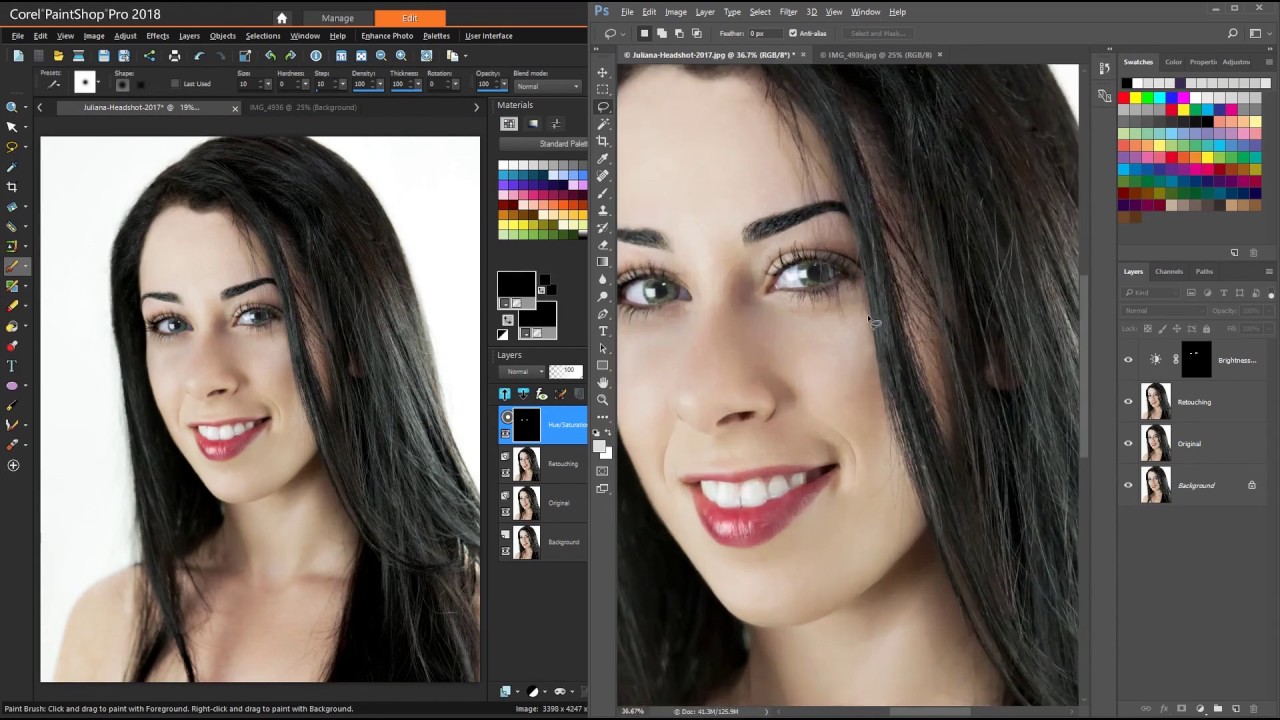Click the red swatch in Photoshop Swatches
This screenshot has height=720, width=1280.
(1124, 98)
